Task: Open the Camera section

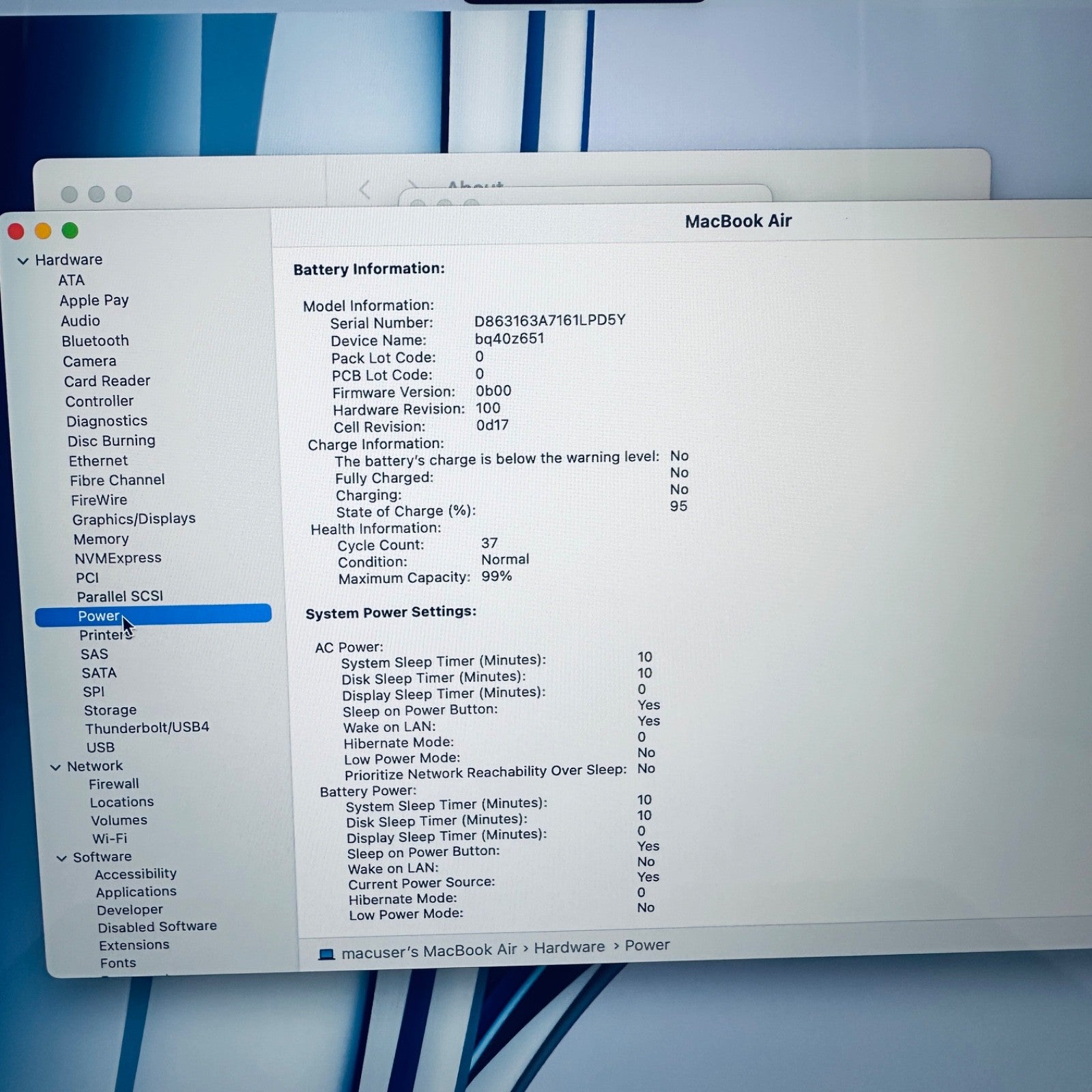Action: coord(89,360)
